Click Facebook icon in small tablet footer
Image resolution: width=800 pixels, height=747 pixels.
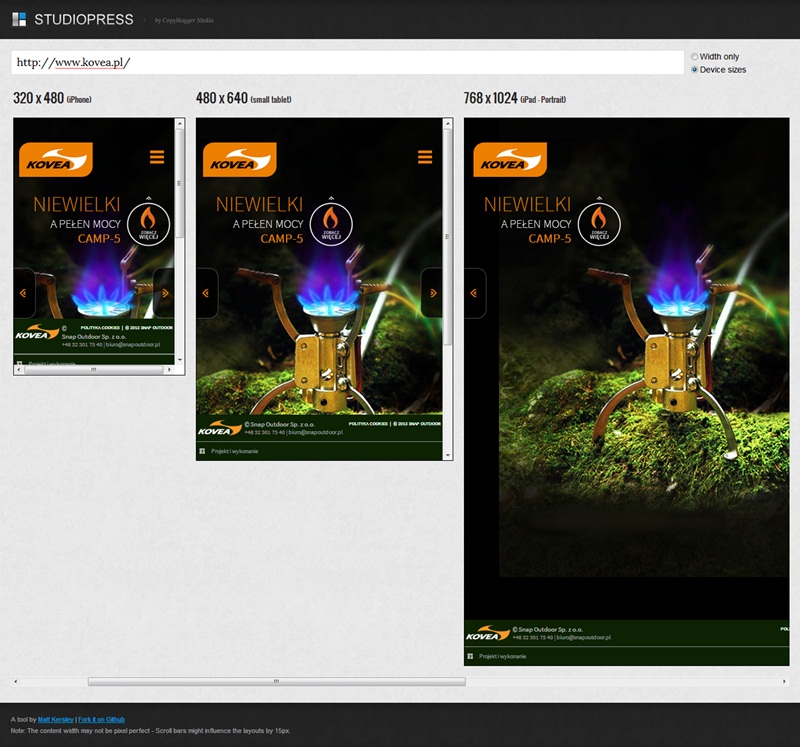tap(203, 451)
